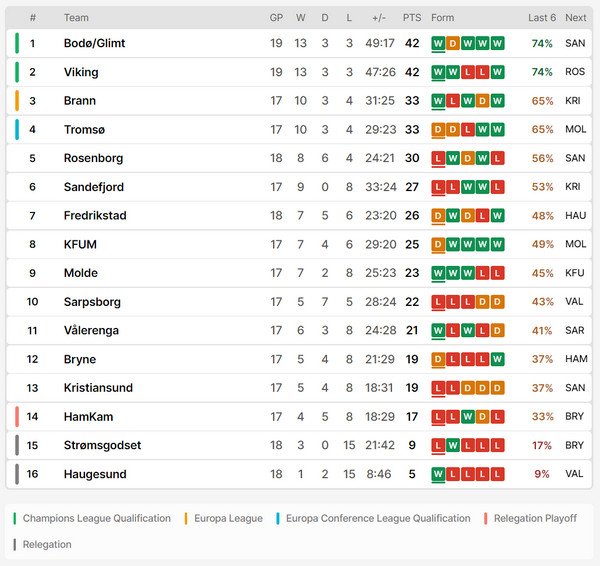
Task: Click Sandefjord's 53% last-six percentage
Action: [542, 187]
